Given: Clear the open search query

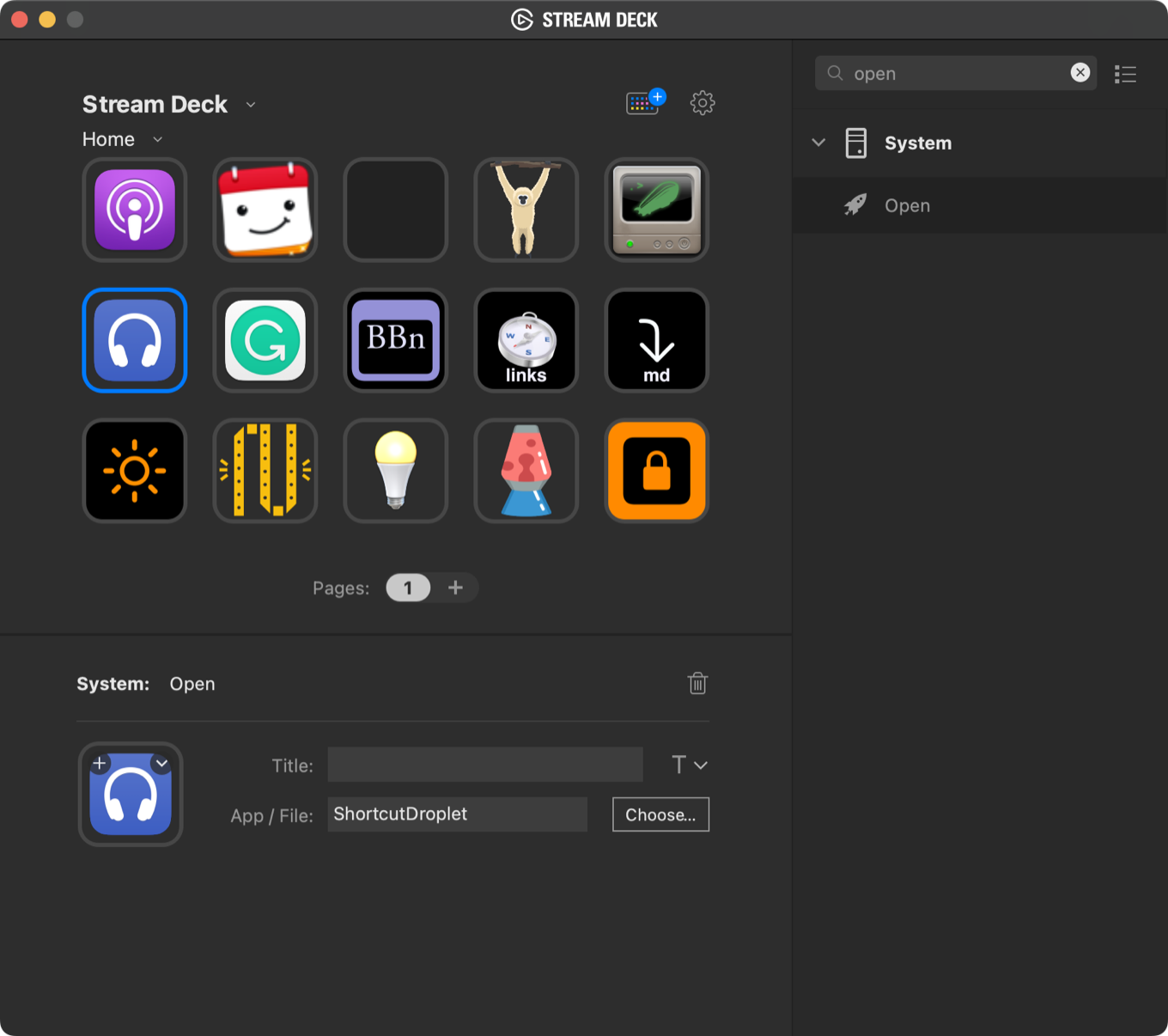Looking at the screenshot, I should [x=1080, y=72].
